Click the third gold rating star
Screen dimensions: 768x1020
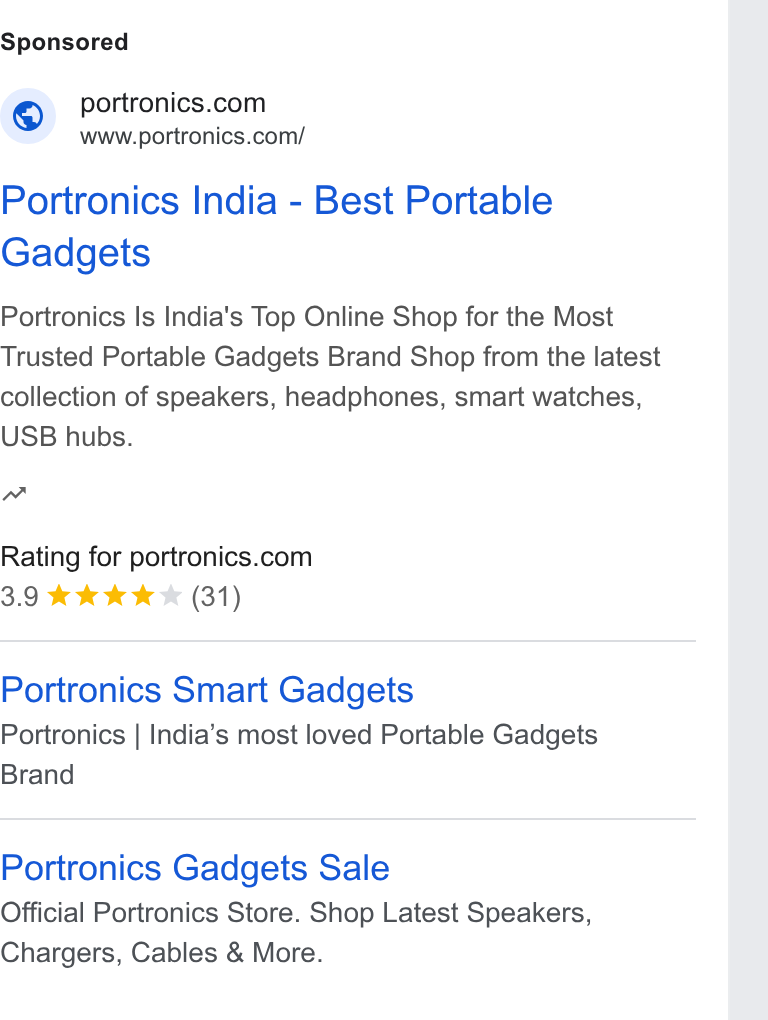(114, 595)
